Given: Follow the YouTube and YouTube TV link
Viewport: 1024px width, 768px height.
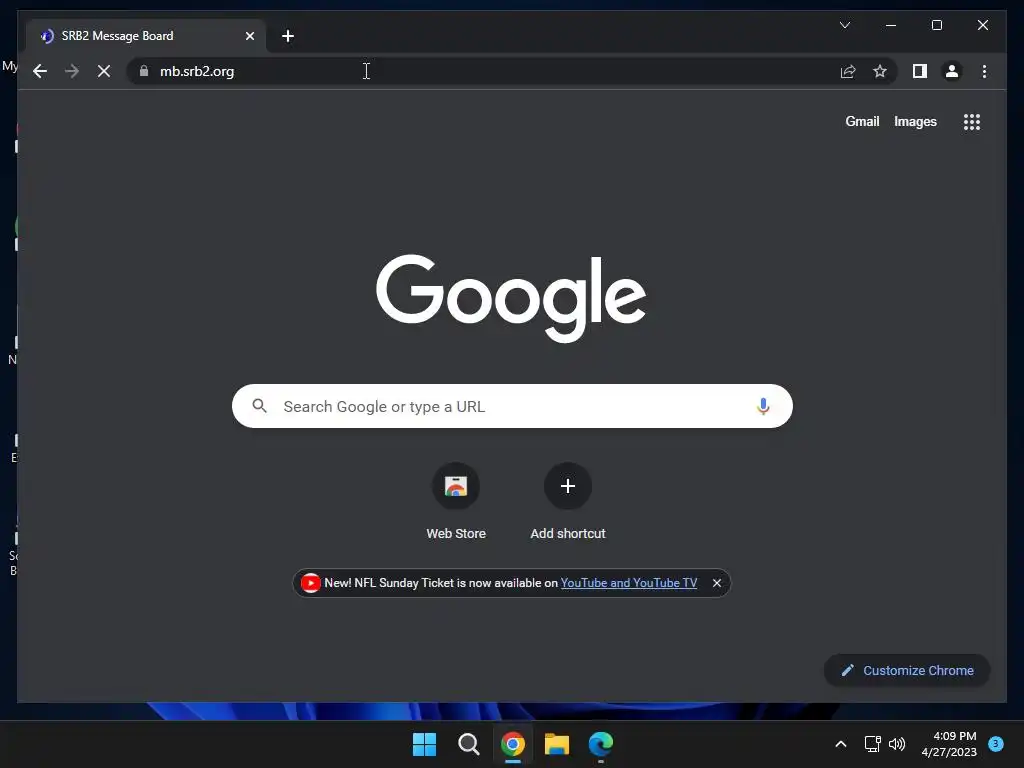Looking at the screenshot, I should 628,583.
